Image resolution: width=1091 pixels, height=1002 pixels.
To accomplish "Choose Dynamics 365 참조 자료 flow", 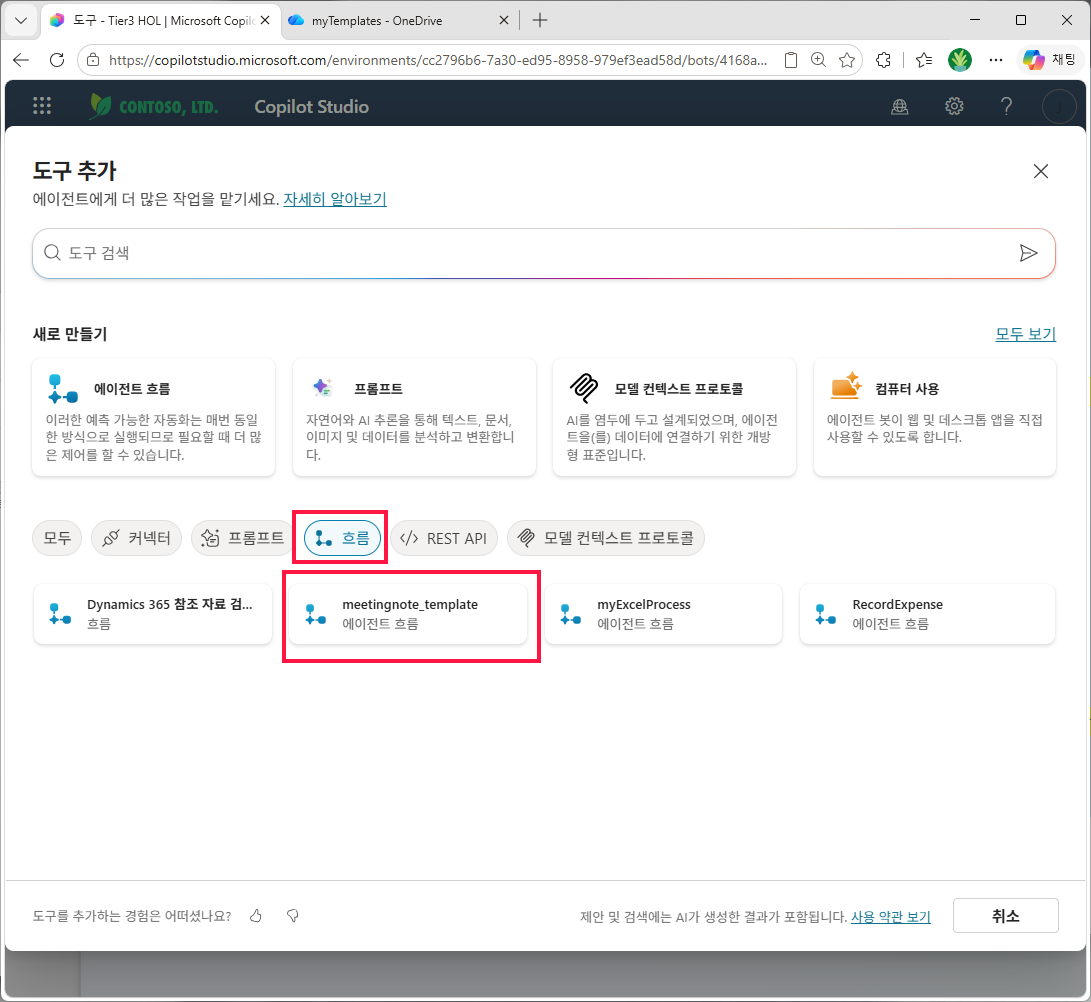I will [153, 614].
